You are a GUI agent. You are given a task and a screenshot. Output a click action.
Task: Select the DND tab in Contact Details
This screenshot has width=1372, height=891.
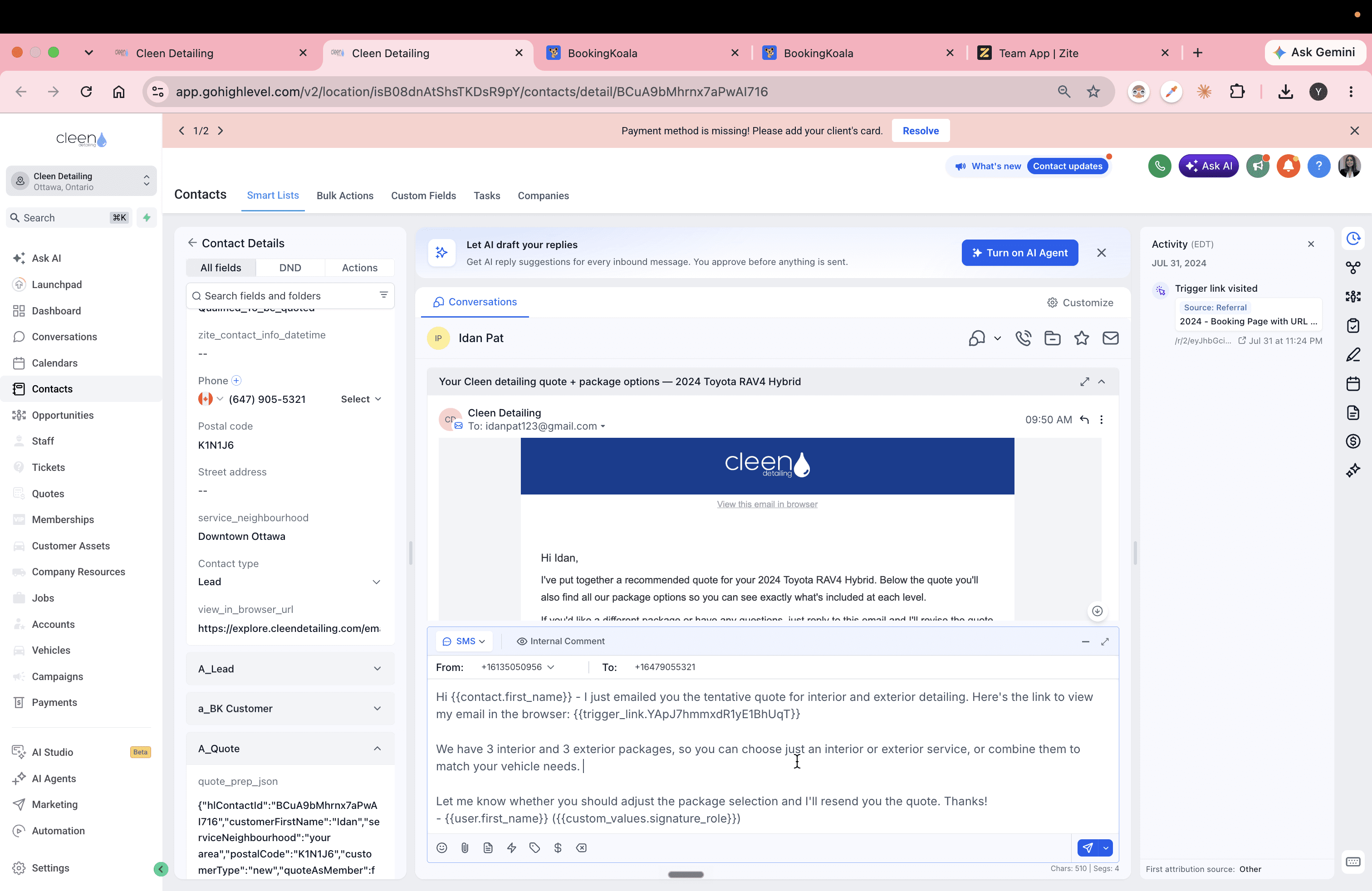click(x=290, y=267)
